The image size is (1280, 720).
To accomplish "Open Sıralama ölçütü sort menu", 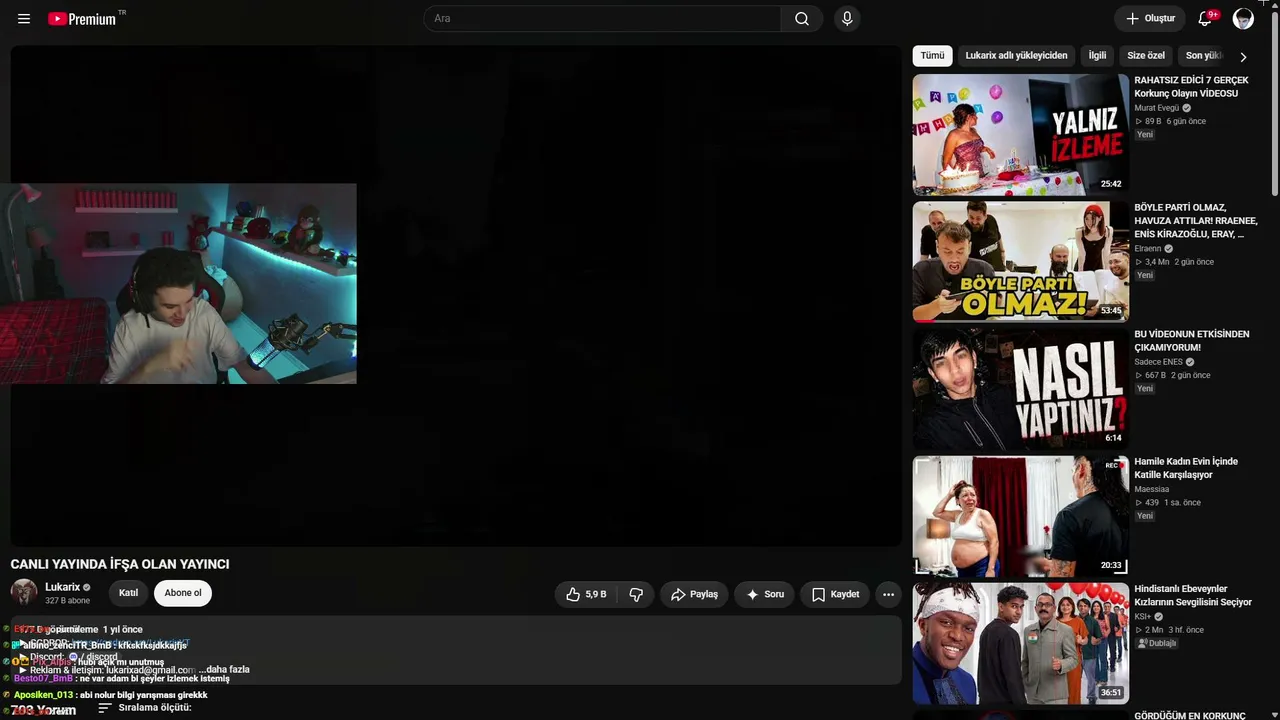I will (144, 708).
